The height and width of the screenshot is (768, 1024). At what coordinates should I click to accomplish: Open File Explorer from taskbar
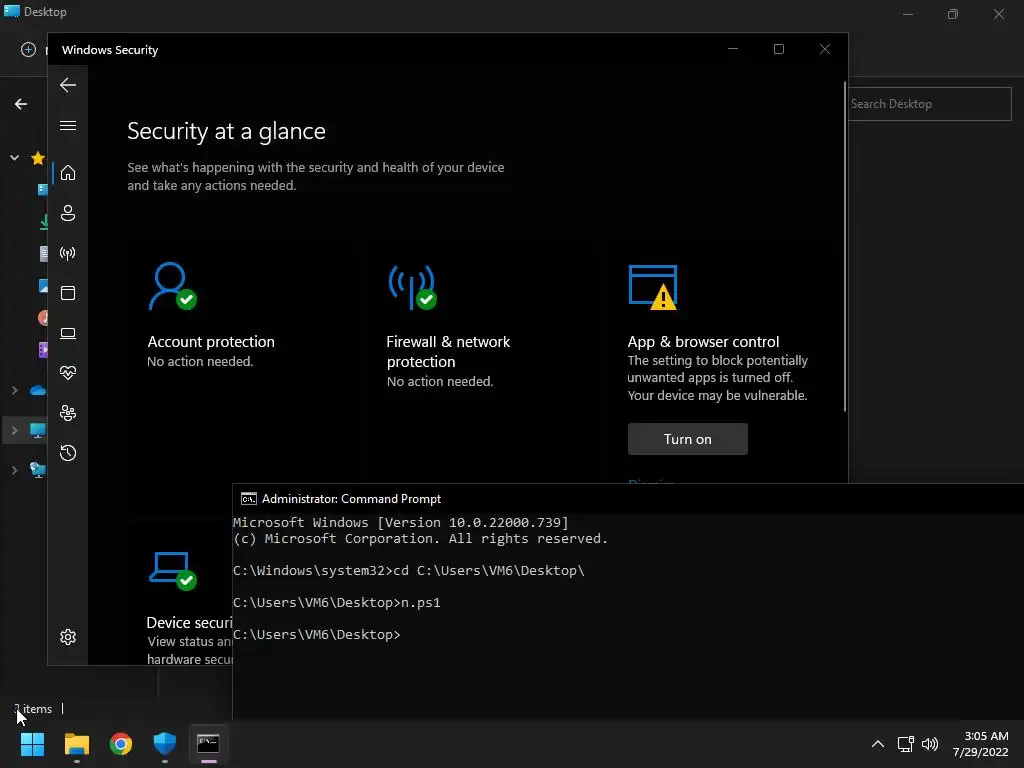tap(76, 744)
